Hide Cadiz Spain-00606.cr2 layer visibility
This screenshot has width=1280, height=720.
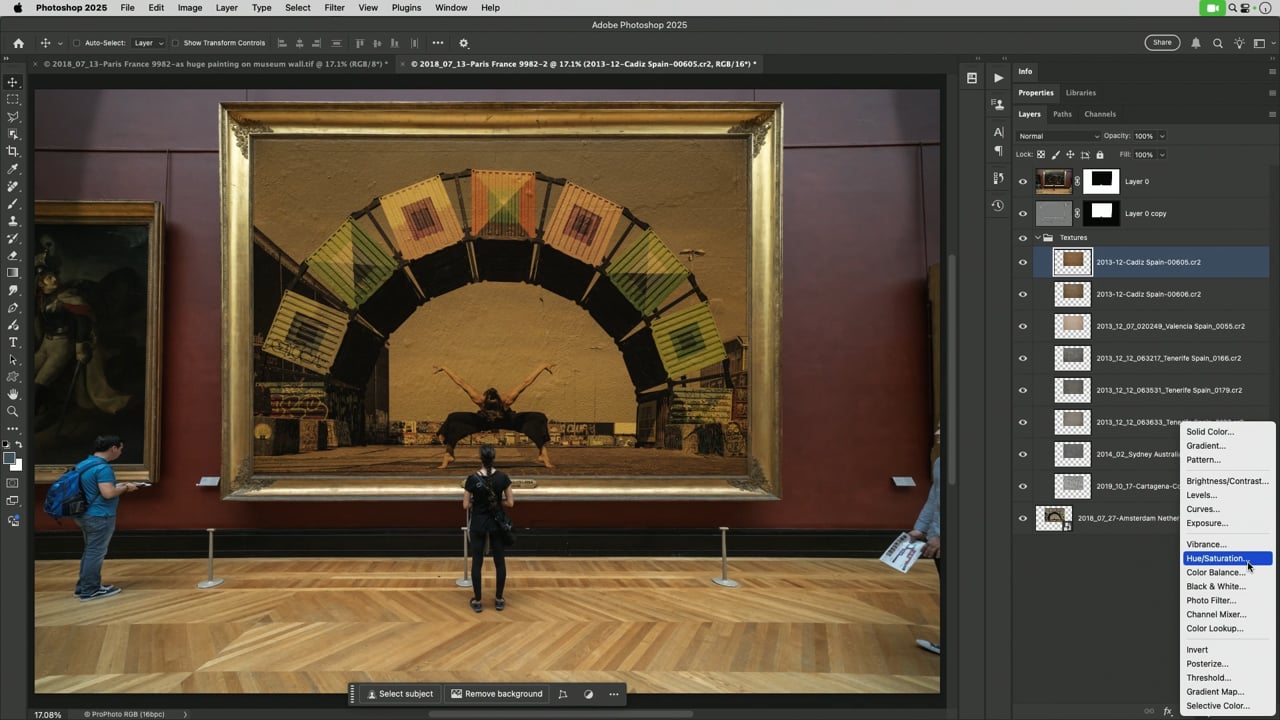[1022, 294]
